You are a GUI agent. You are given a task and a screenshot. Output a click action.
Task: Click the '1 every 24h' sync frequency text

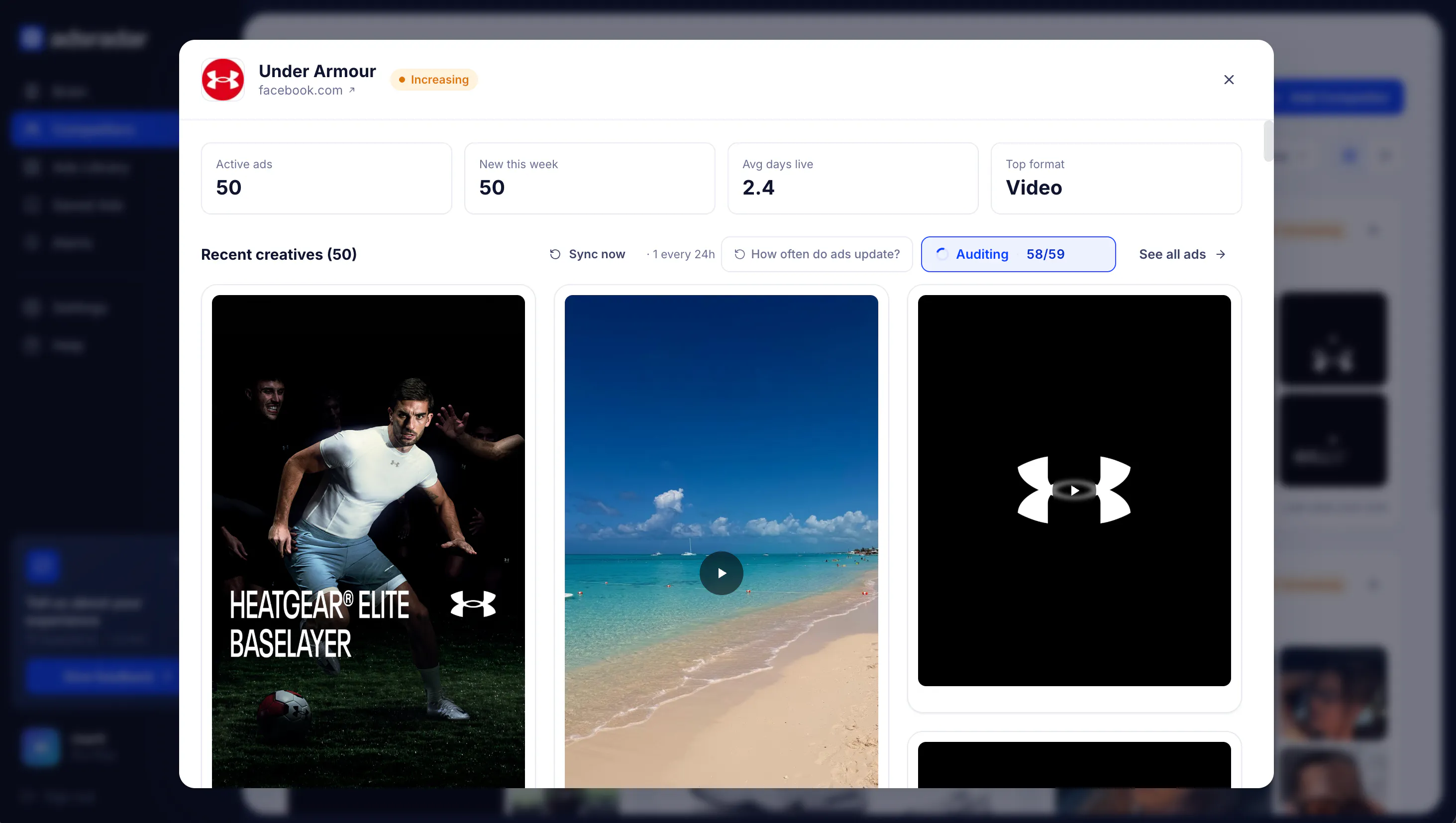tap(681, 254)
